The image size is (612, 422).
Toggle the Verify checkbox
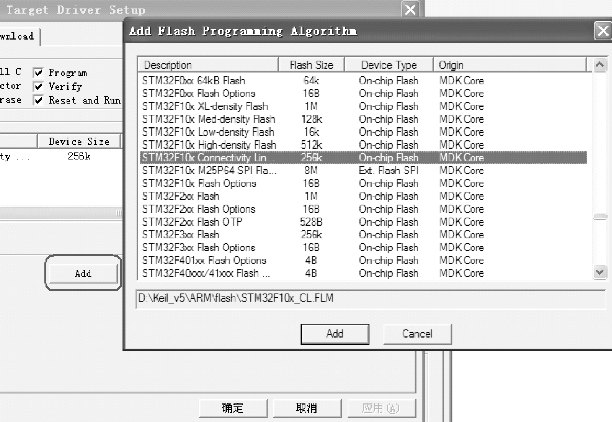(x=38, y=86)
